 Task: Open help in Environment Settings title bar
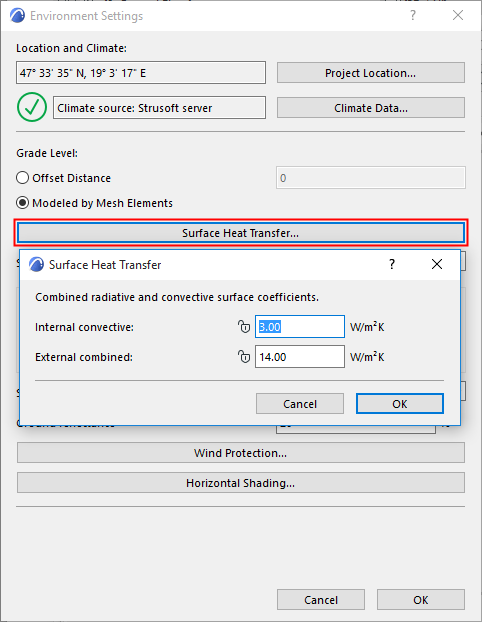(x=413, y=15)
